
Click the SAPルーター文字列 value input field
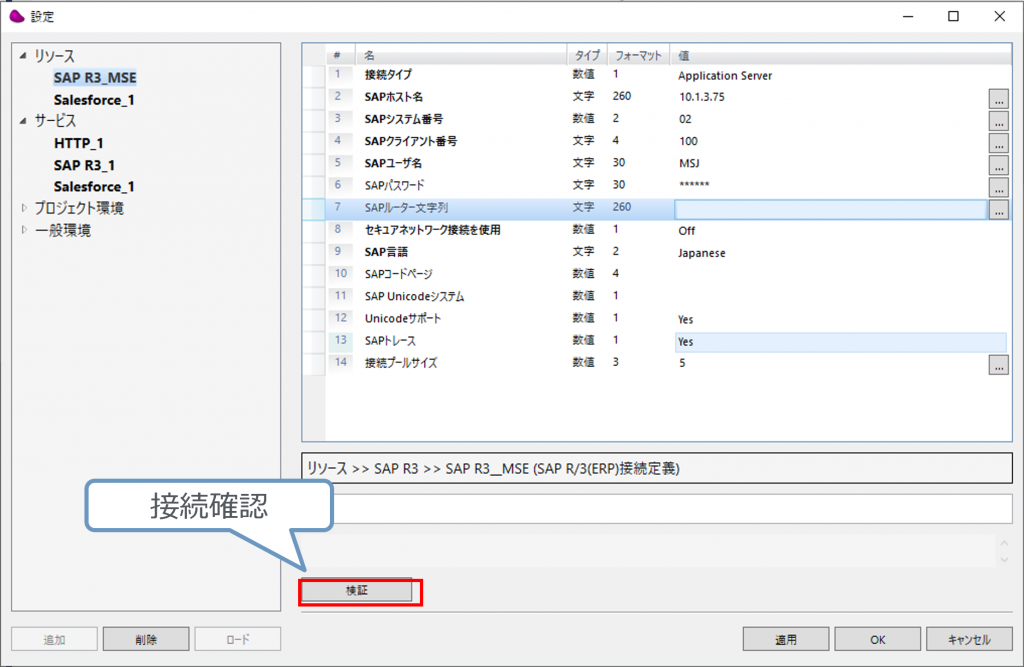[830, 209]
